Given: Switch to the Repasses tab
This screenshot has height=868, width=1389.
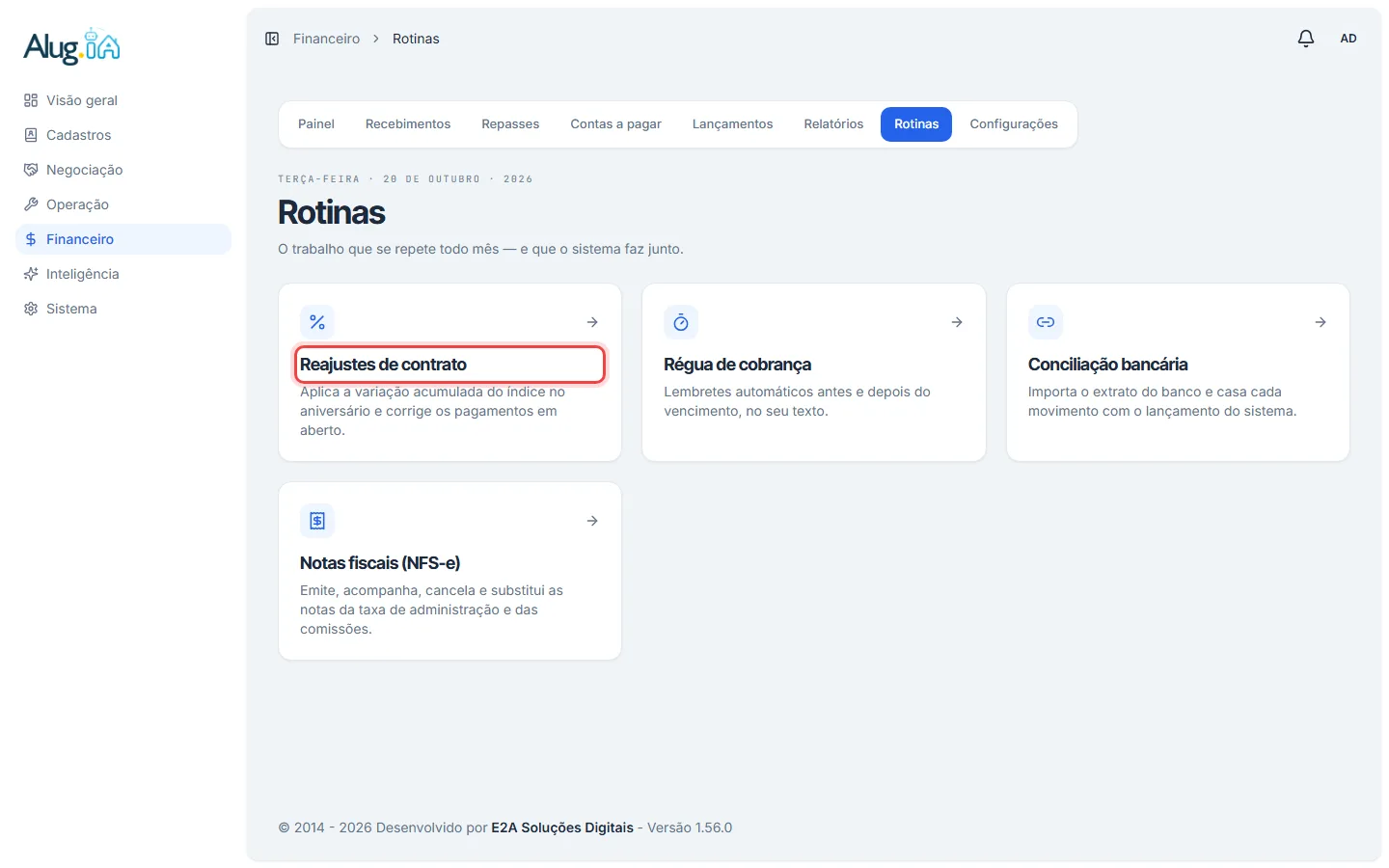Looking at the screenshot, I should tap(510, 124).
